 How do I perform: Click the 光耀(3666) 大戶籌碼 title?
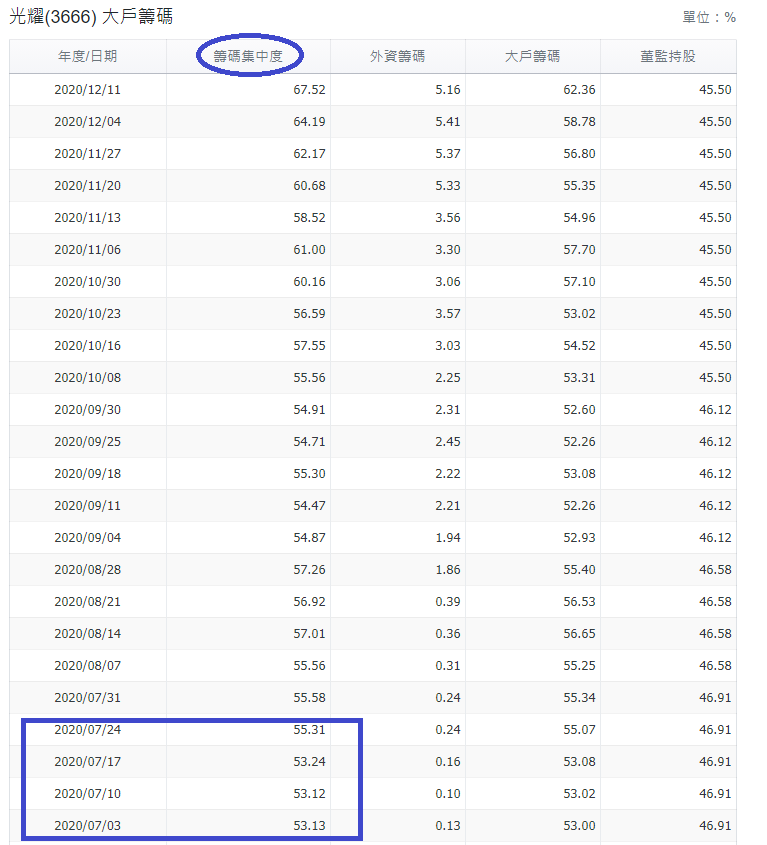91,17
